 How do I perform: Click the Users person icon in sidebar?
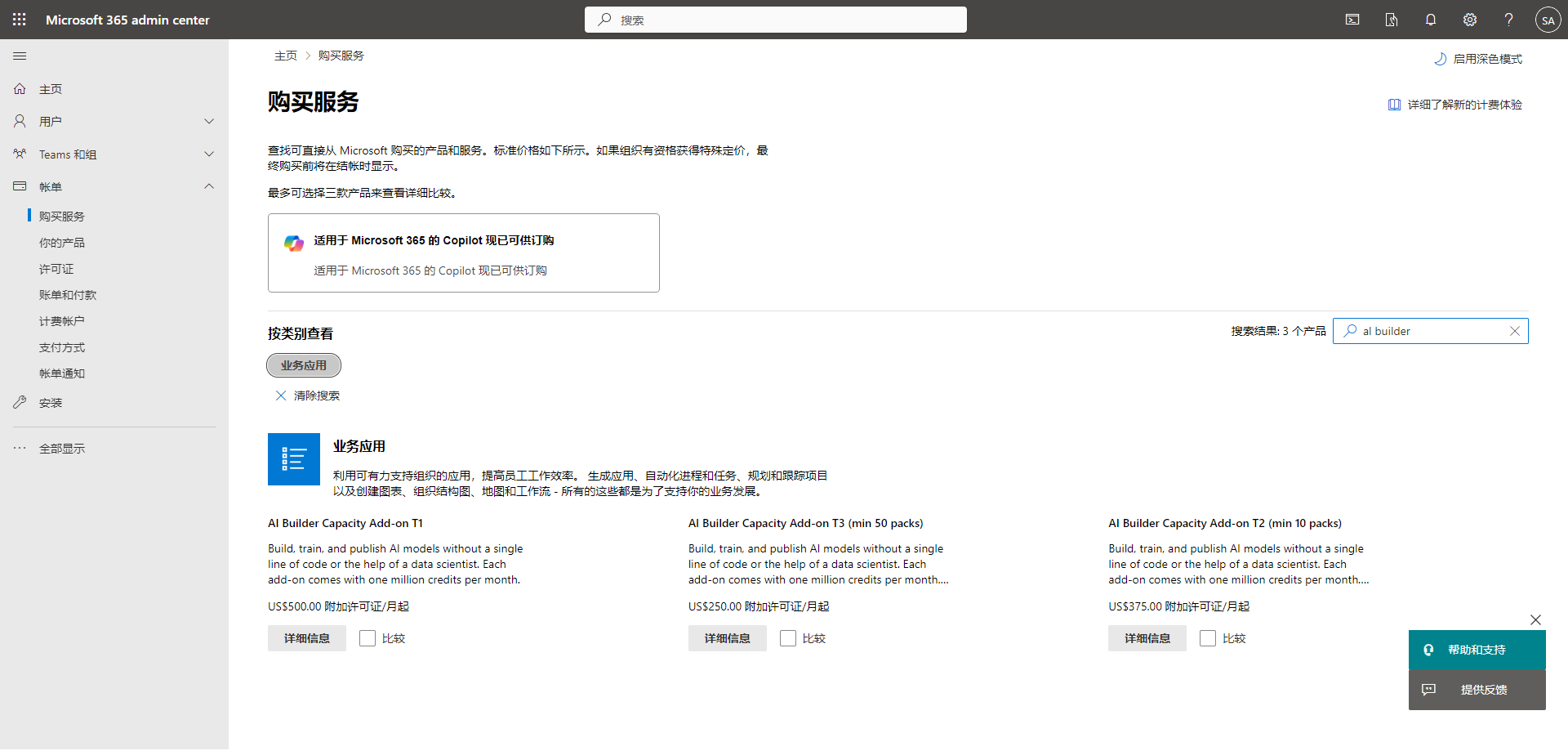point(20,121)
